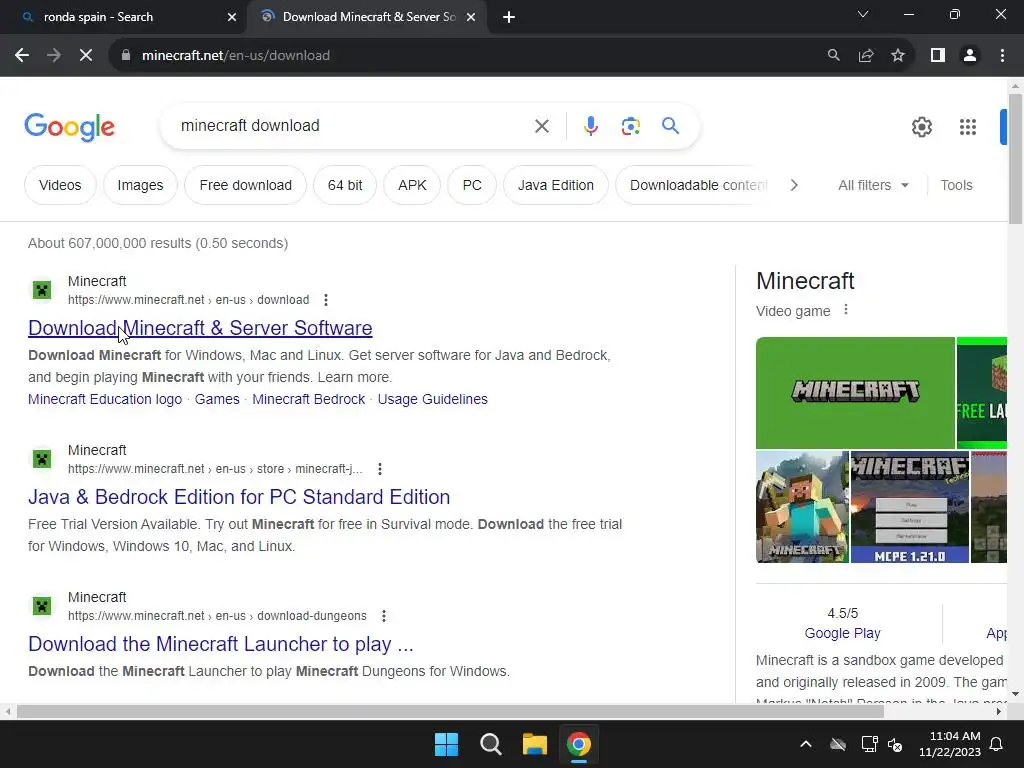Viewport: 1024px width, 768px height.
Task: Open options for store minecraft-j result
Action: tap(380, 469)
